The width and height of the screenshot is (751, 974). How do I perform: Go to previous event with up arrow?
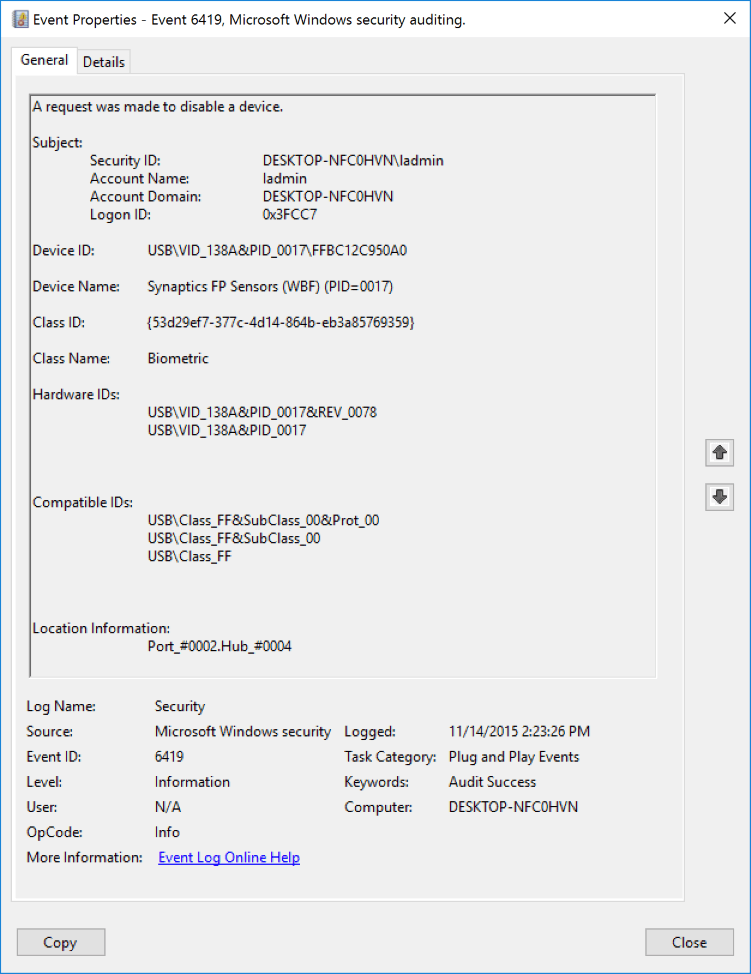point(718,452)
